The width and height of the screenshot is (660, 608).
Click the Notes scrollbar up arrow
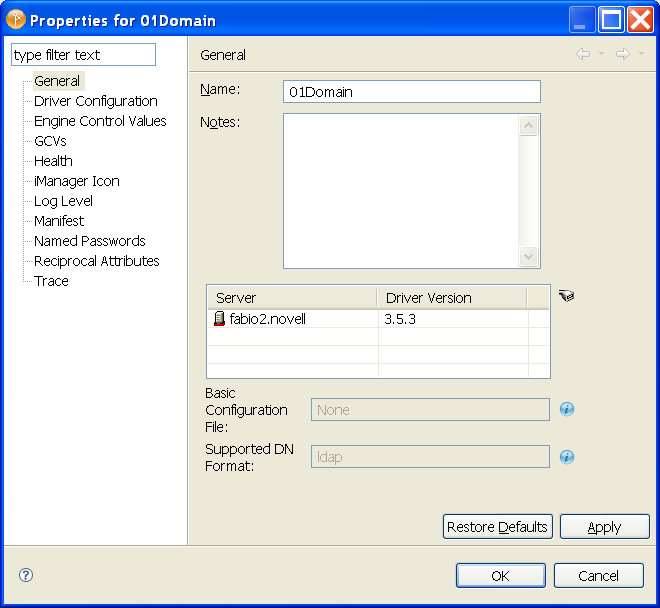pyautogui.click(x=529, y=125)
